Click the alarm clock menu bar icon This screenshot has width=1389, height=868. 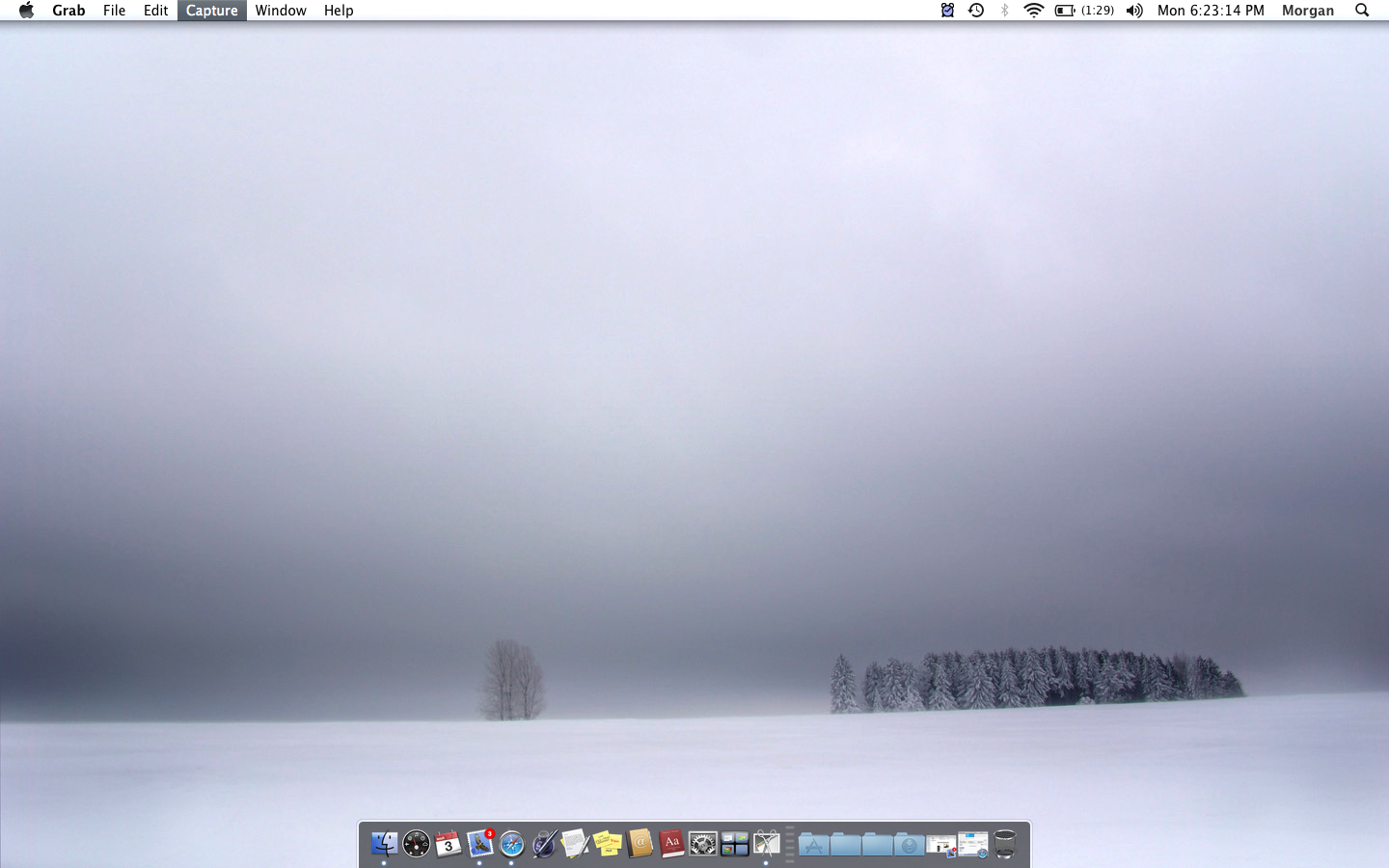pos(947,11)
